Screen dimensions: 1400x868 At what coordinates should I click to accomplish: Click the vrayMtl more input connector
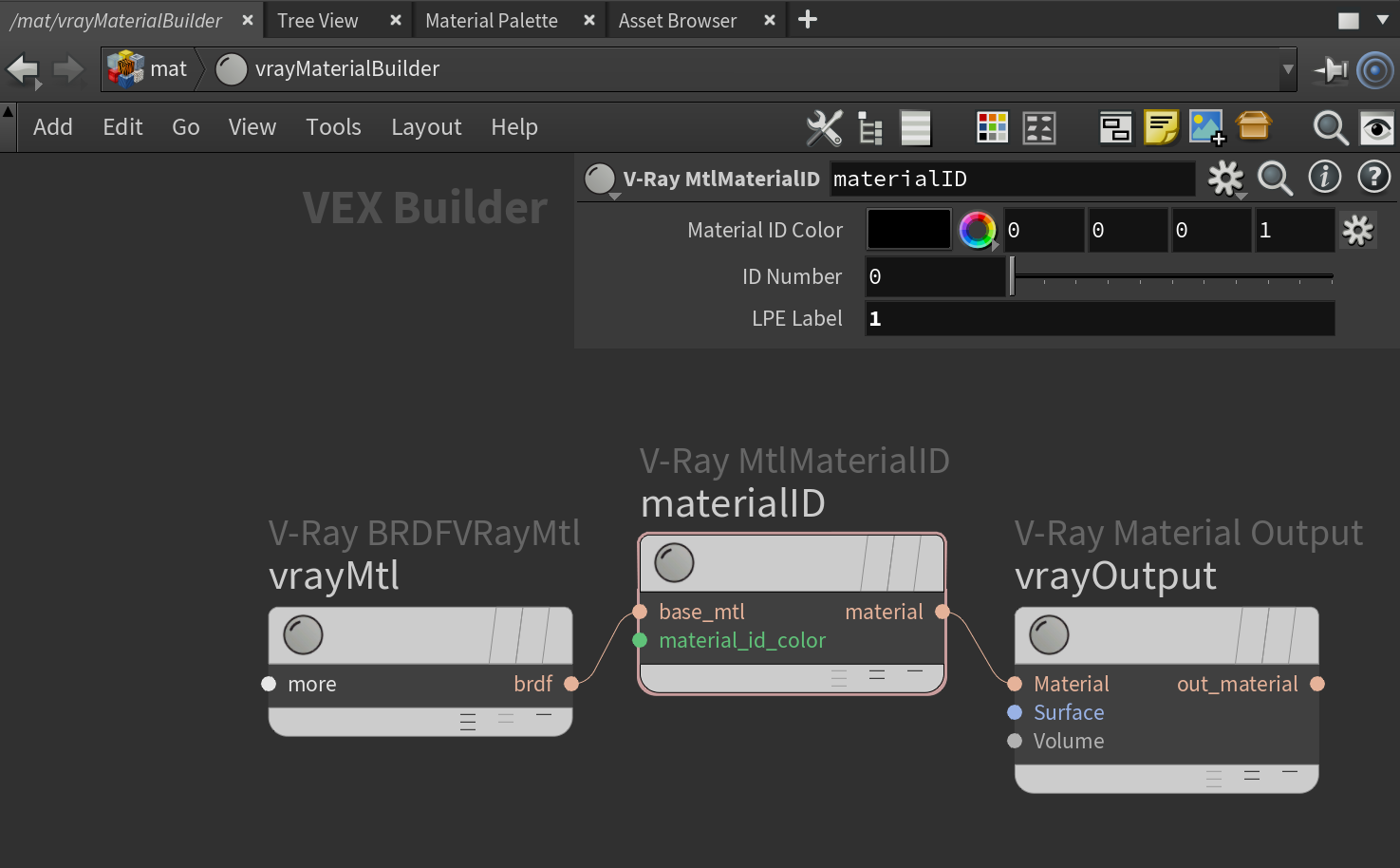pos(269,684)
